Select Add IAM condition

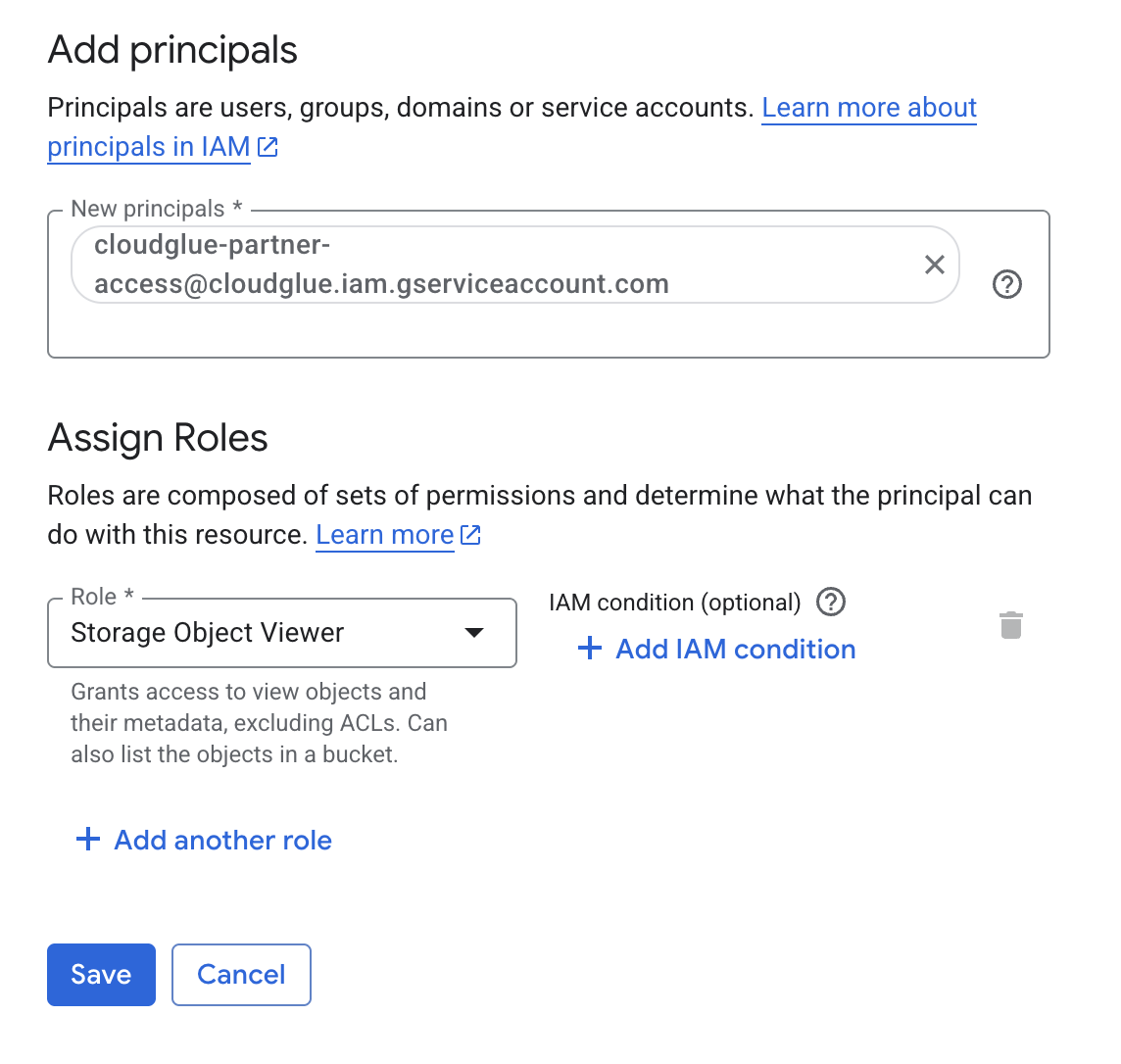click(734, 649)
